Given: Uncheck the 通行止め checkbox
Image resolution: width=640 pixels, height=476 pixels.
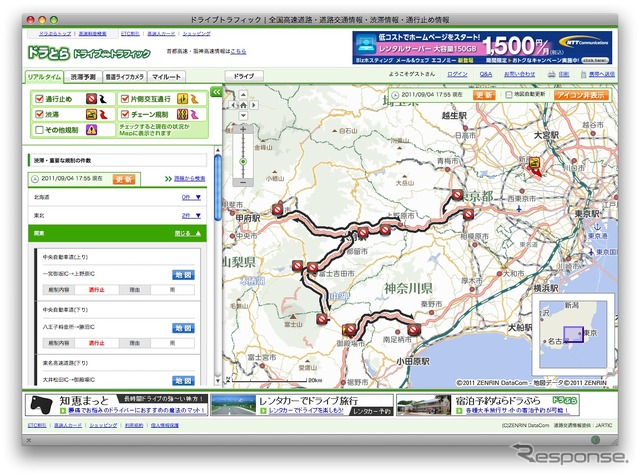Looking at the screenshot, I should (40, 99).
